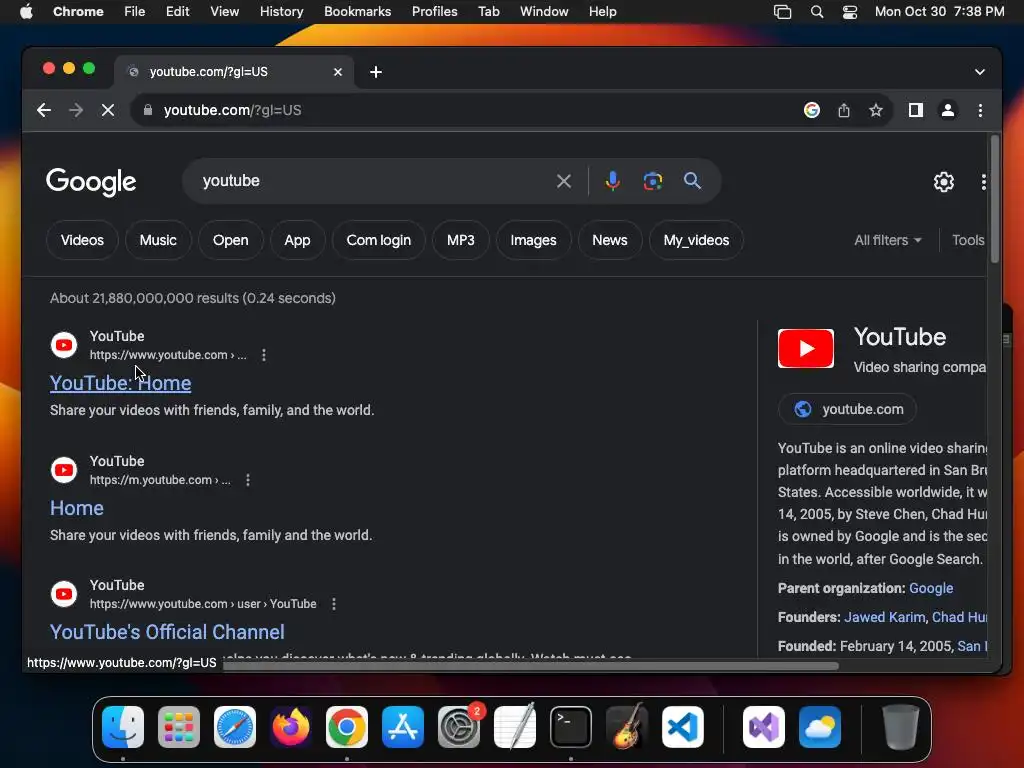Image resolution: width=1024 pixels, height=768 pixels.
Task: Click the YouTube logo in knowledge panel
Action: pos(806,349)
